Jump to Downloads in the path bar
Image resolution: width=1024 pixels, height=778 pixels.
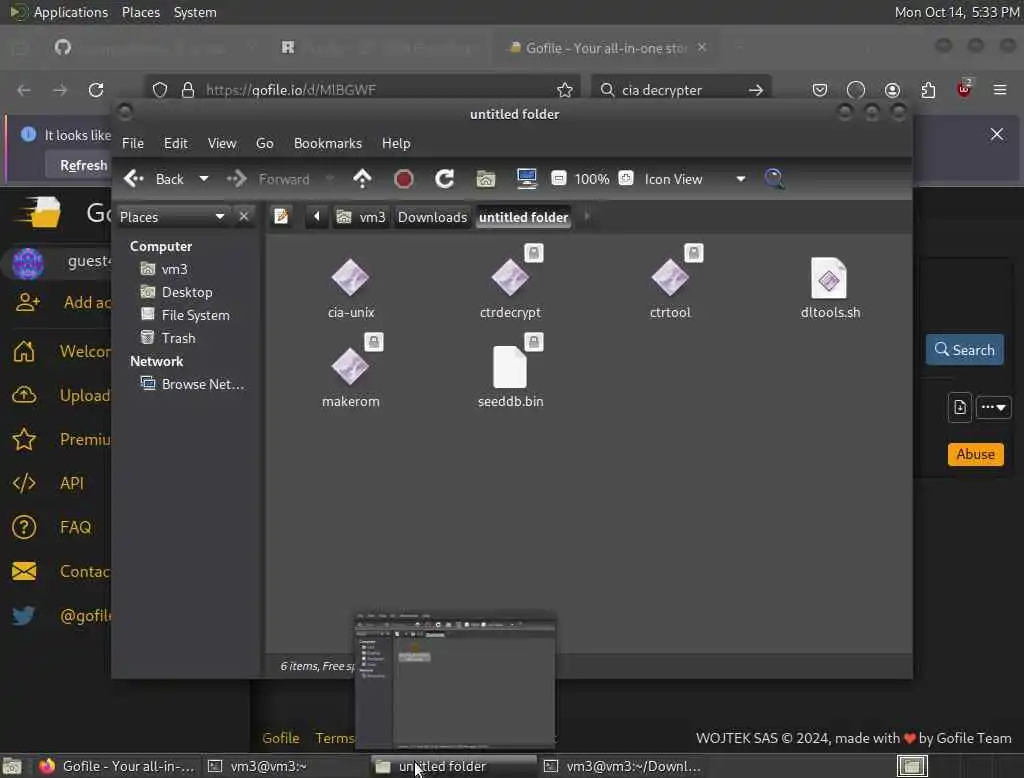(432, 217)
